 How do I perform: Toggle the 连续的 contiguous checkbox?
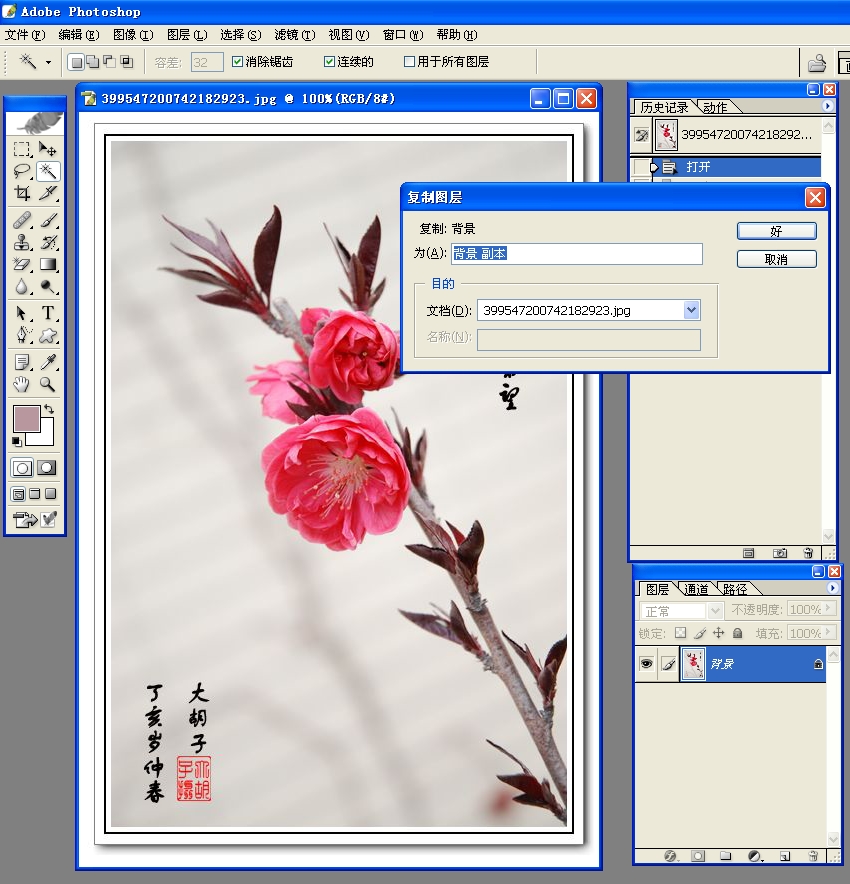[x=329, y=62]
